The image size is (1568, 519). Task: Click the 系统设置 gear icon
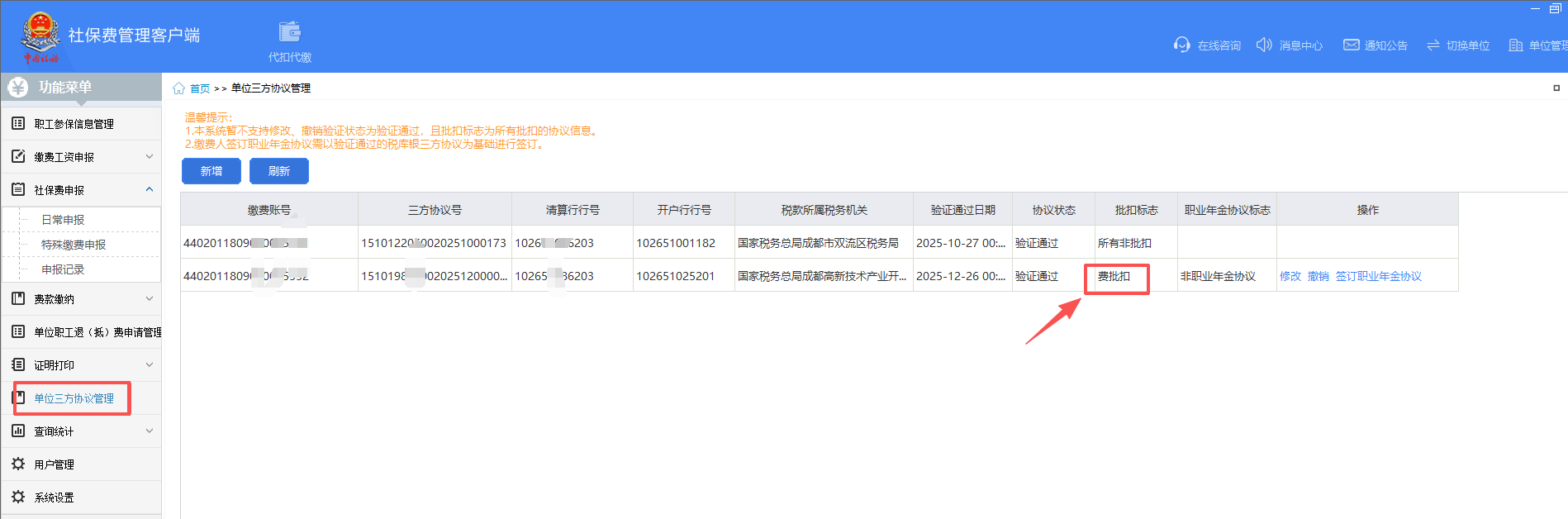[18, 498]
